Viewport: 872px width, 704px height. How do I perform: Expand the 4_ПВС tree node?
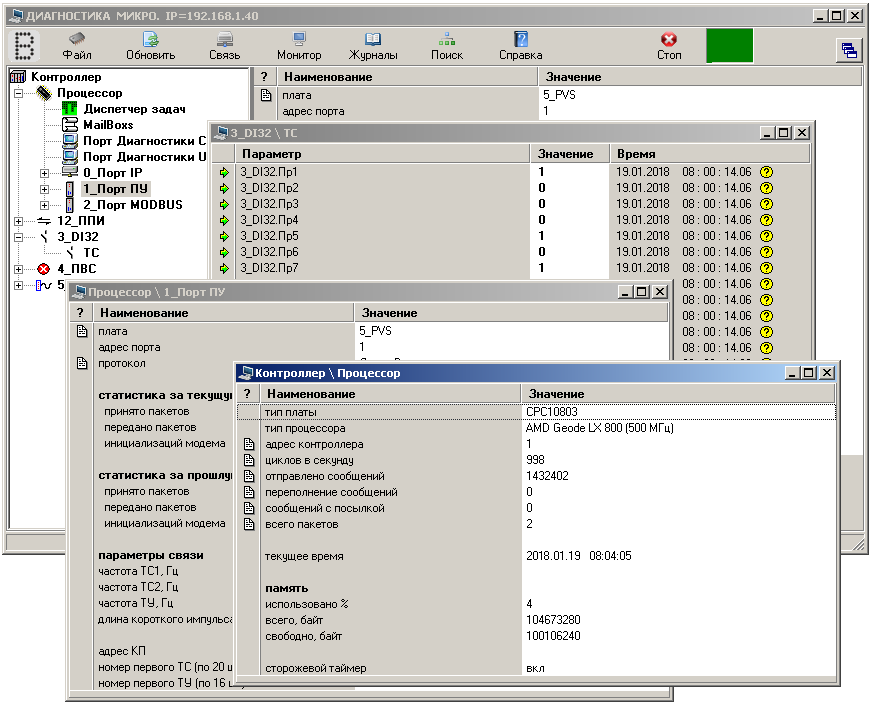(x=20, y=269)
